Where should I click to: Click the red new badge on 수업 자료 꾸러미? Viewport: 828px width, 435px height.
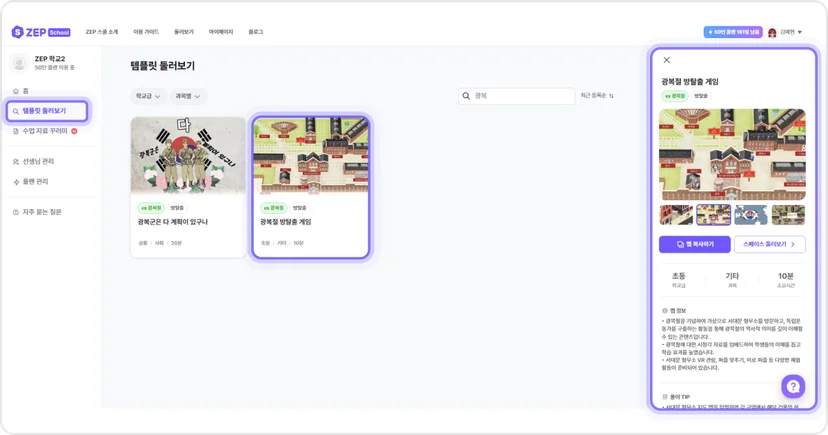click(74, 131)
